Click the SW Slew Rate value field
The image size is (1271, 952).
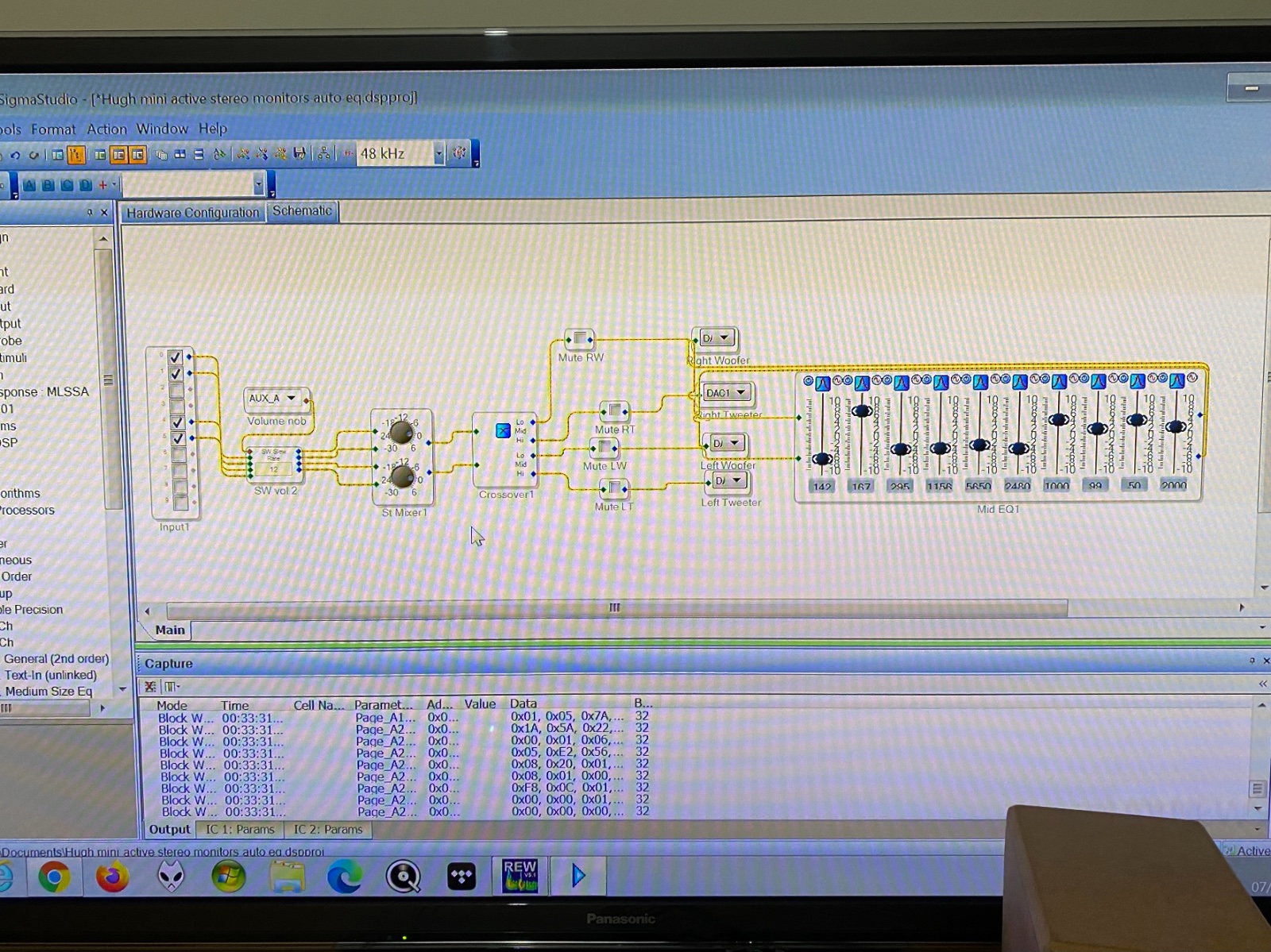click(273, 469)
